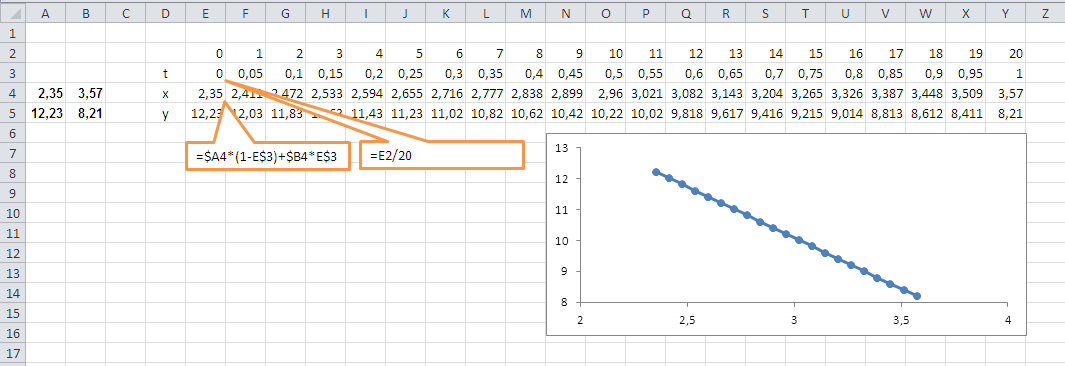Image resolution: width=1065 pixels, height=366 pixels.
Task: Click column header E
Action: [x=206, y=13]
